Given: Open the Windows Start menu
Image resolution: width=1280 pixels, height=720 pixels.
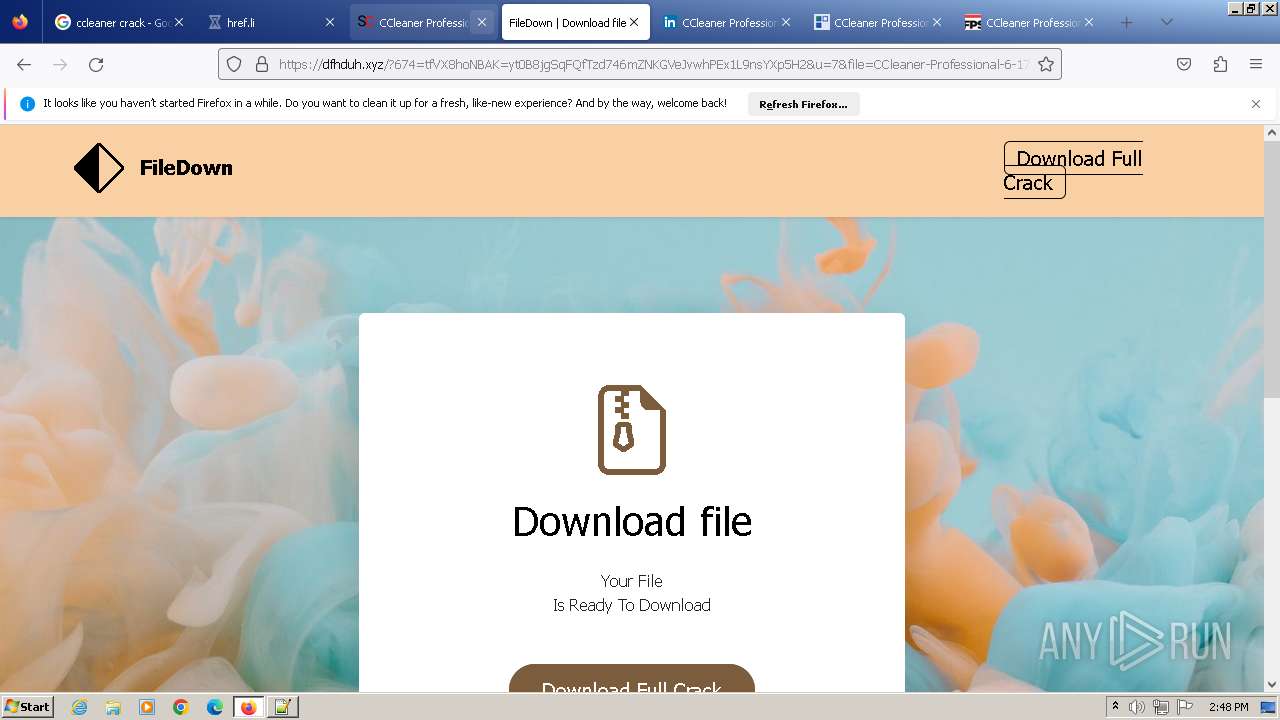Looking at the screenshot, I should 28,707.
